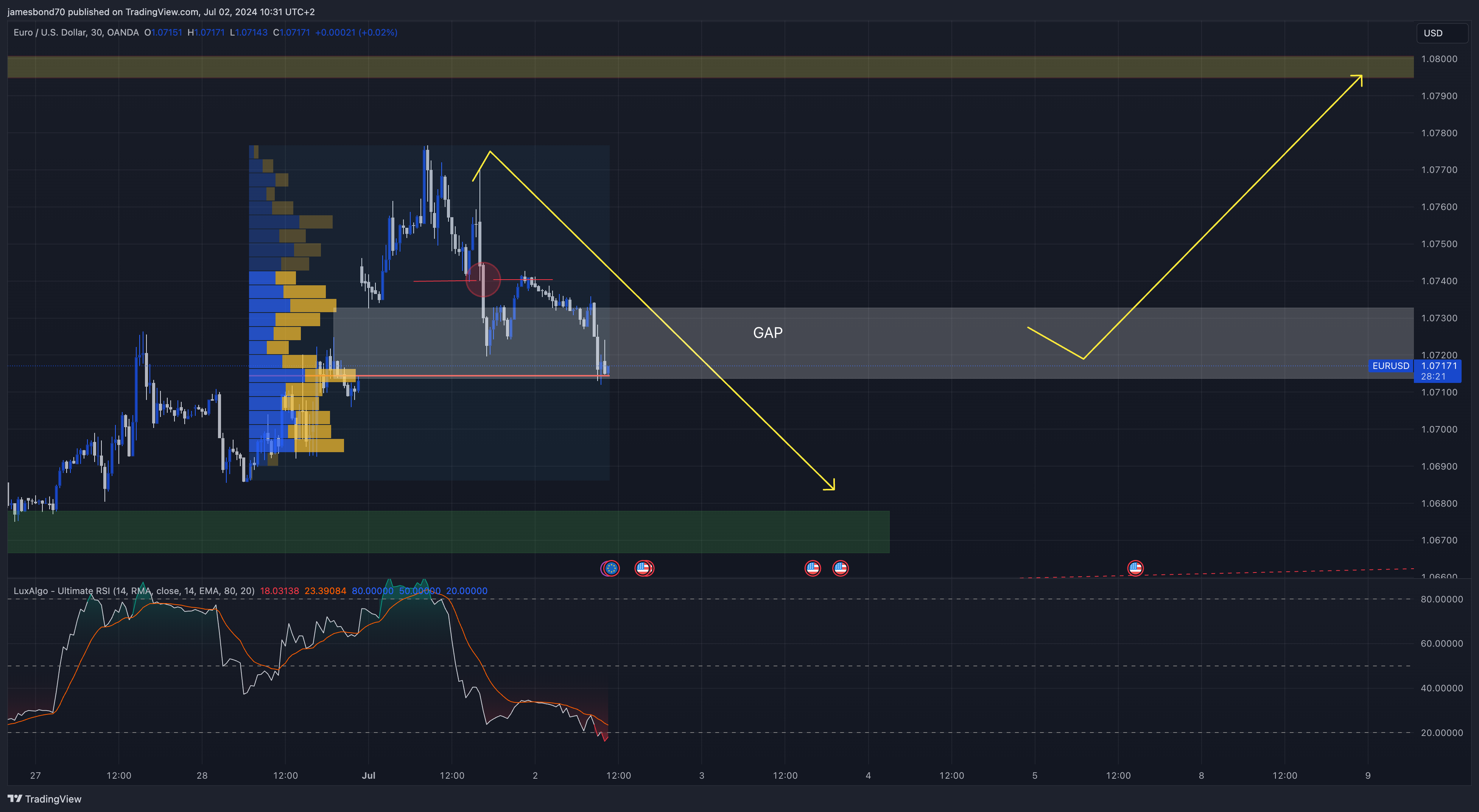Click the TradingView logo at bottom left

(x=44, y=799)
